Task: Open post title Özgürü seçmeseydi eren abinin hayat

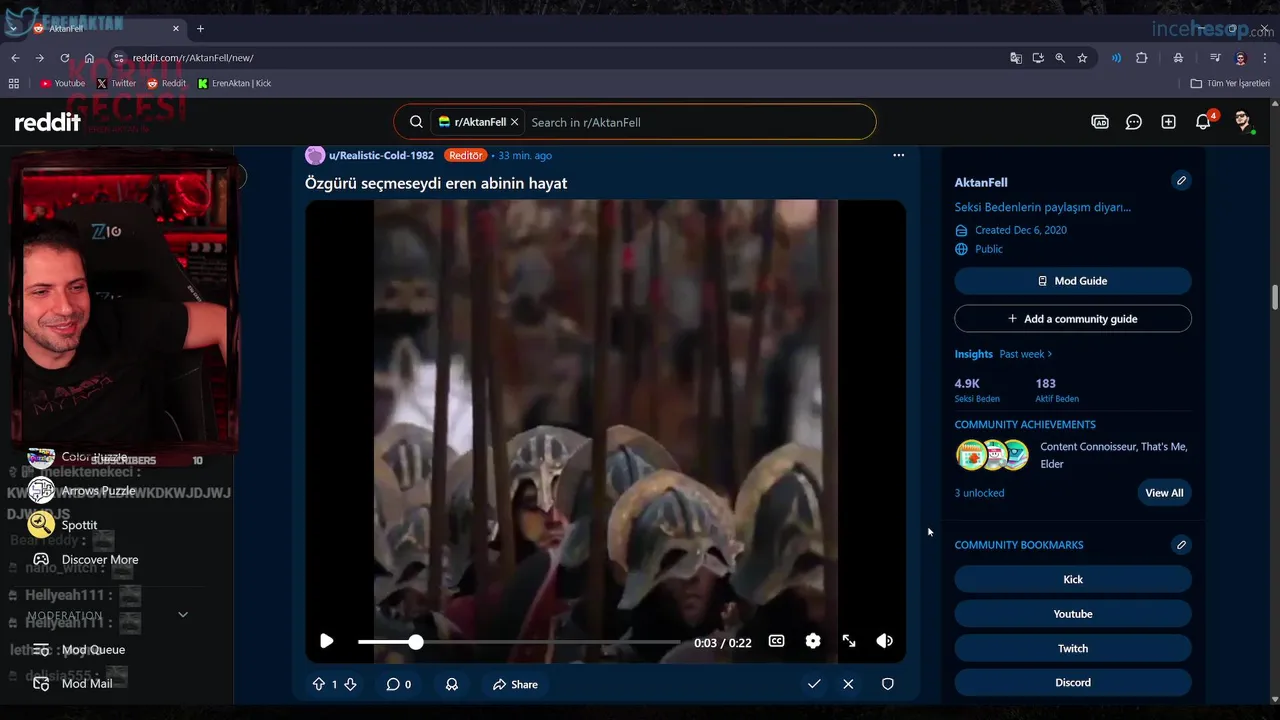Action: (436, 183)
